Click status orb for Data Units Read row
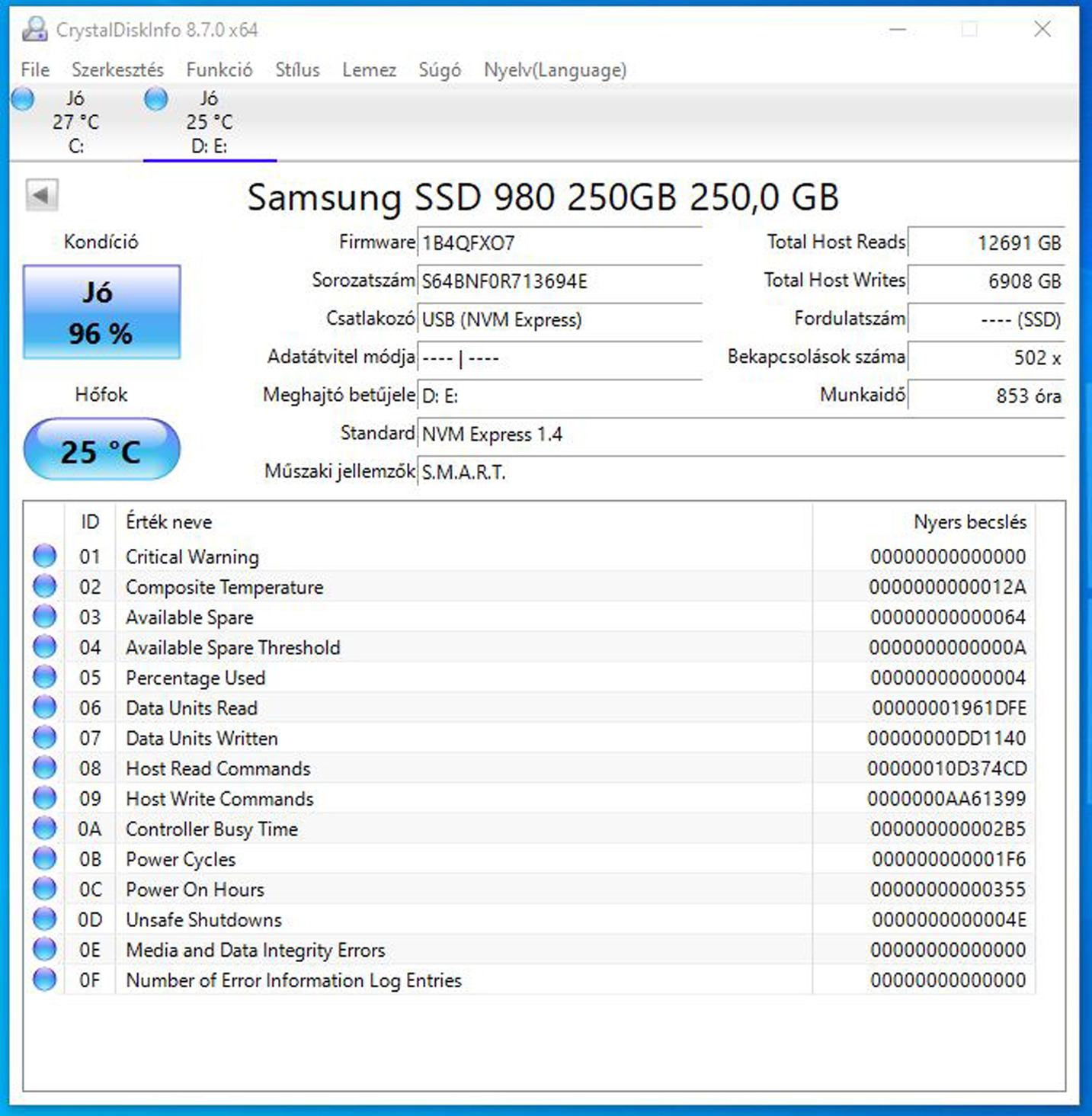Viewport: 1092px width, 1116px height. click(x=45, y=707)
